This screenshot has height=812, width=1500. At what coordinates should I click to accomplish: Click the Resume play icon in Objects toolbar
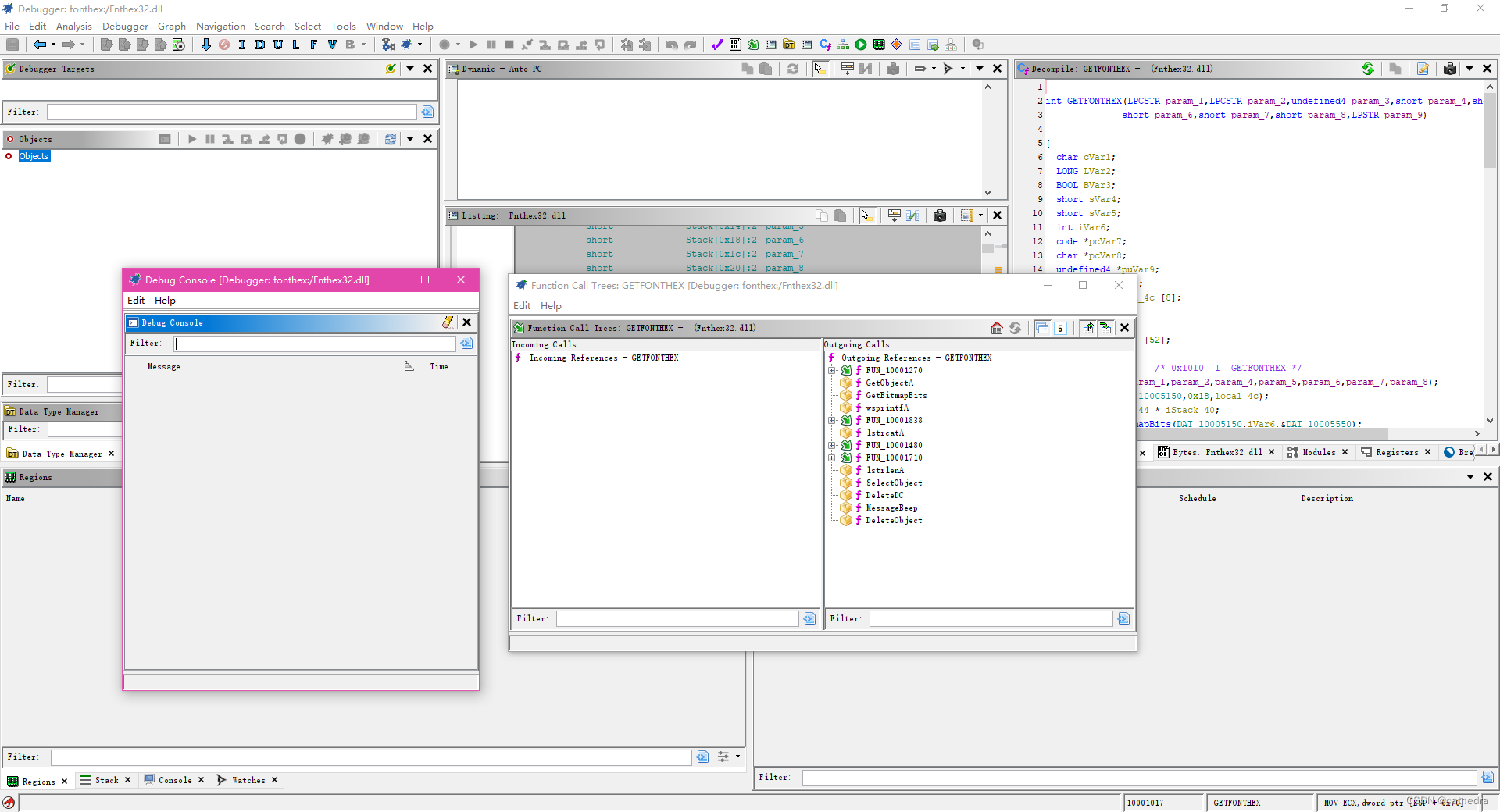coord(191,139)
